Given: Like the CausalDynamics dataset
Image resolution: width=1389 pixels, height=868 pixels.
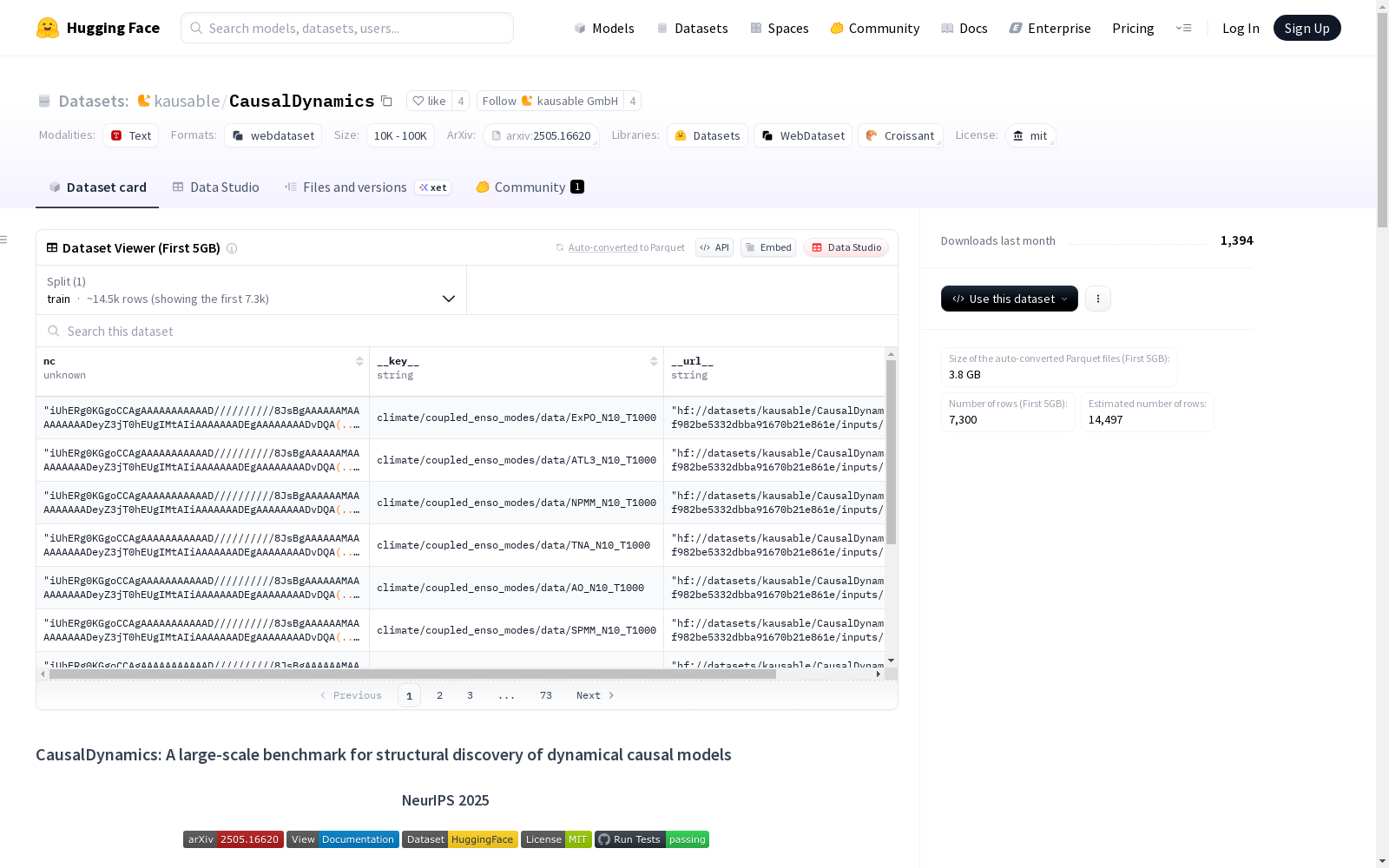Looking at the screenshot, I should pos(429,101).
